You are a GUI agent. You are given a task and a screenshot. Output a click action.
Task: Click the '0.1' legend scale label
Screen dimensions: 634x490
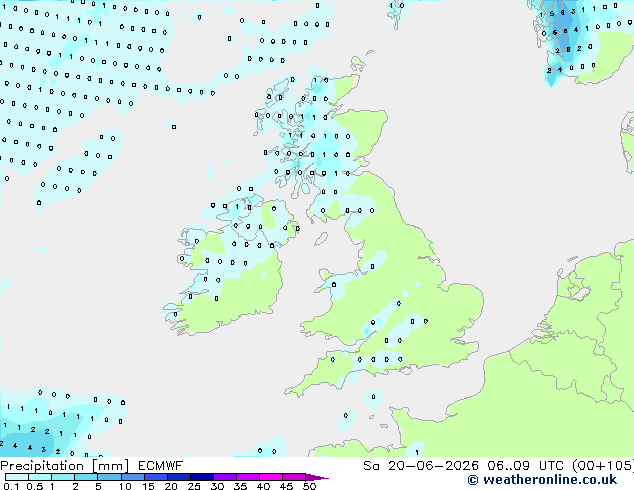[11, 486]
